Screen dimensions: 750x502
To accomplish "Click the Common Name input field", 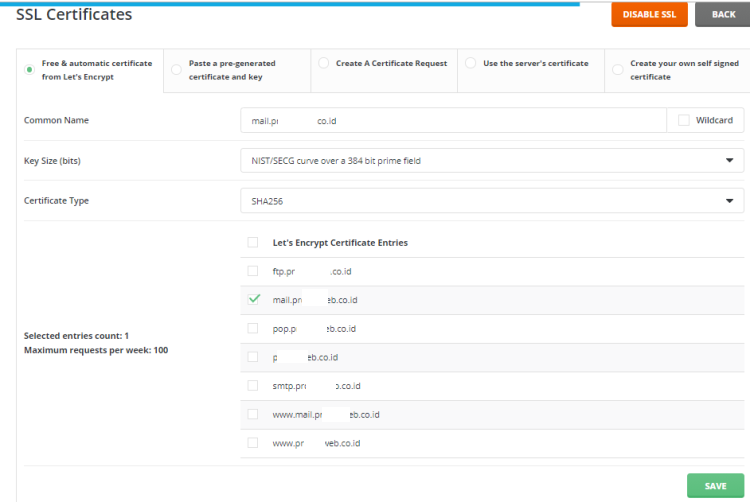I will (x=453, y=120).
